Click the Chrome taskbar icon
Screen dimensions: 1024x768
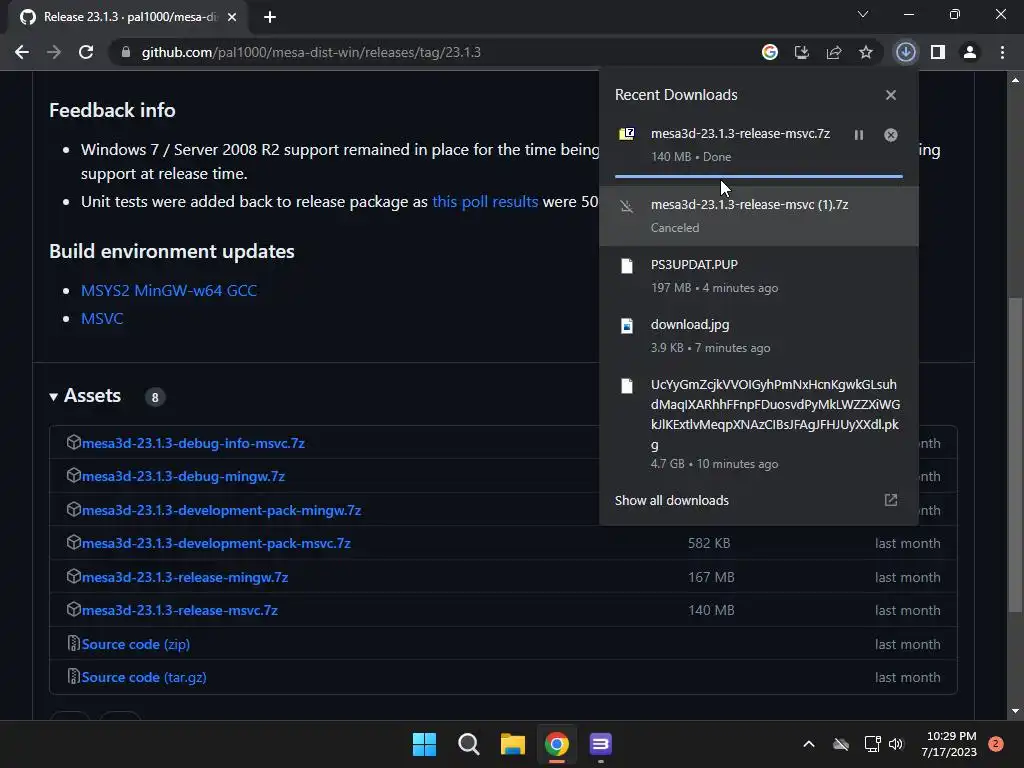(x=556, y=744)
